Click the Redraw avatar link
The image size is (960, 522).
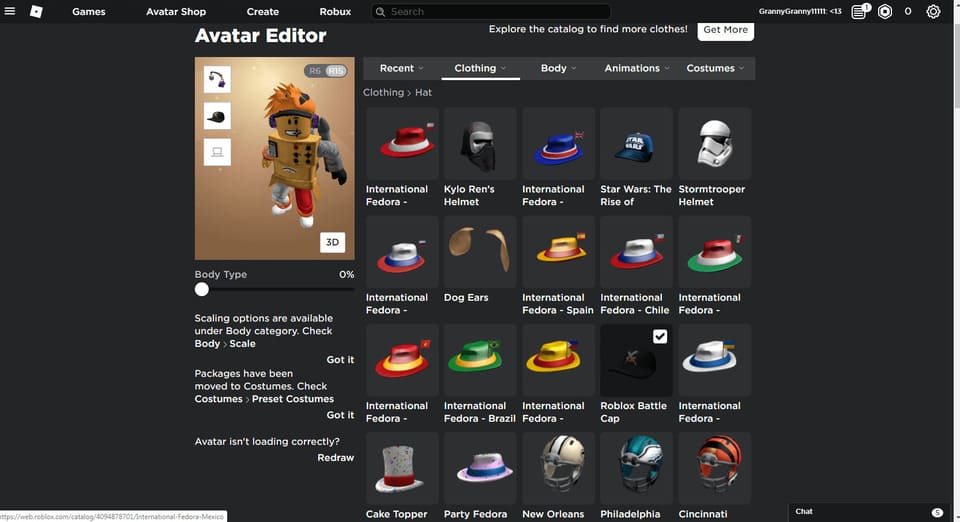pos(335,457)
